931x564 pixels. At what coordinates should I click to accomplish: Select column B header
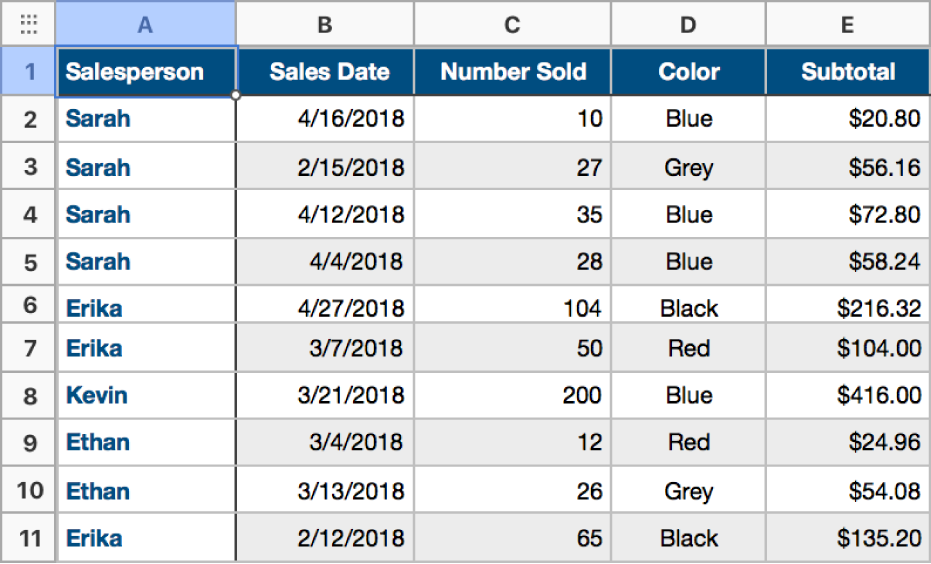pyautogui.click(x=325, y=24)
